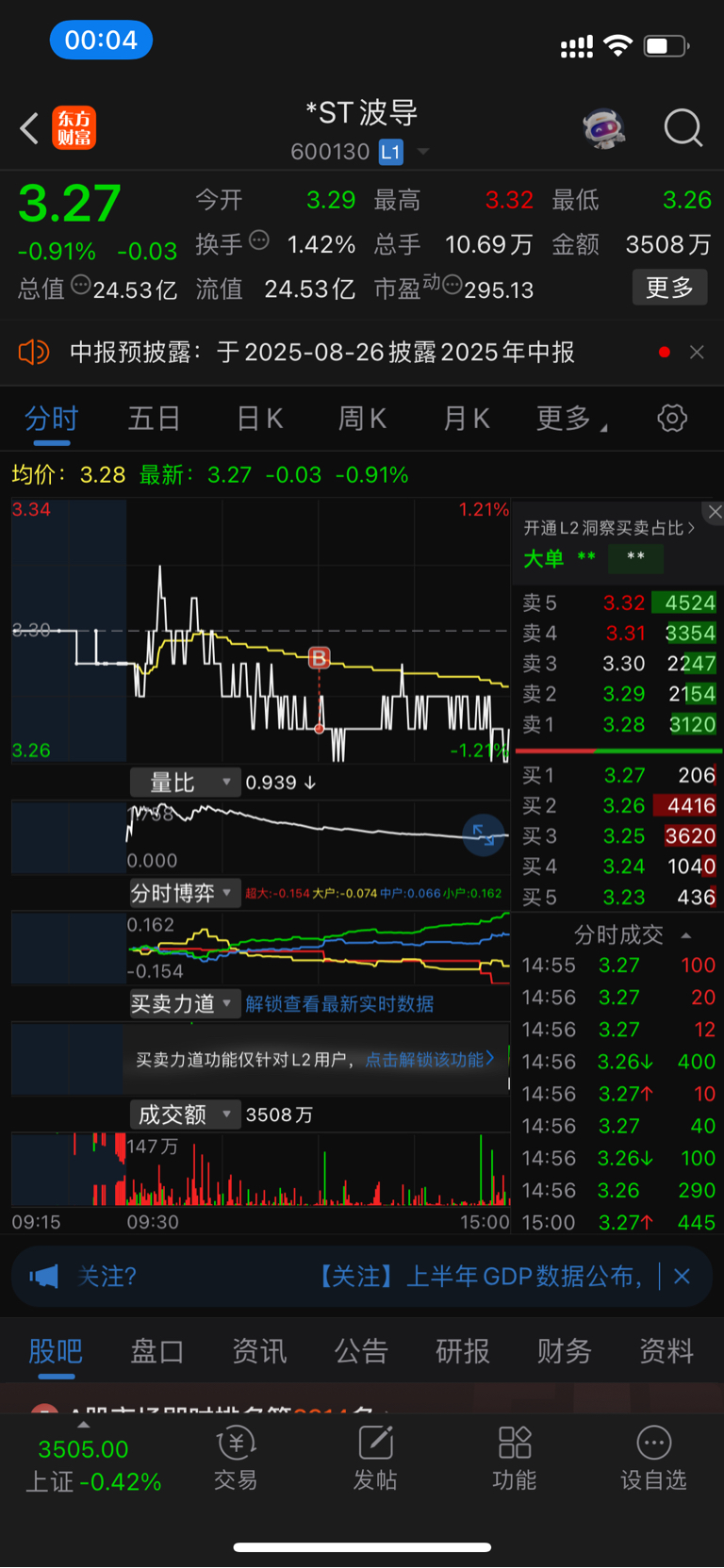This screenshot has width=724, height=1568.
Task: Select 买2 row at 3.26
Action: pyautogui.click(x=618, y=805)
